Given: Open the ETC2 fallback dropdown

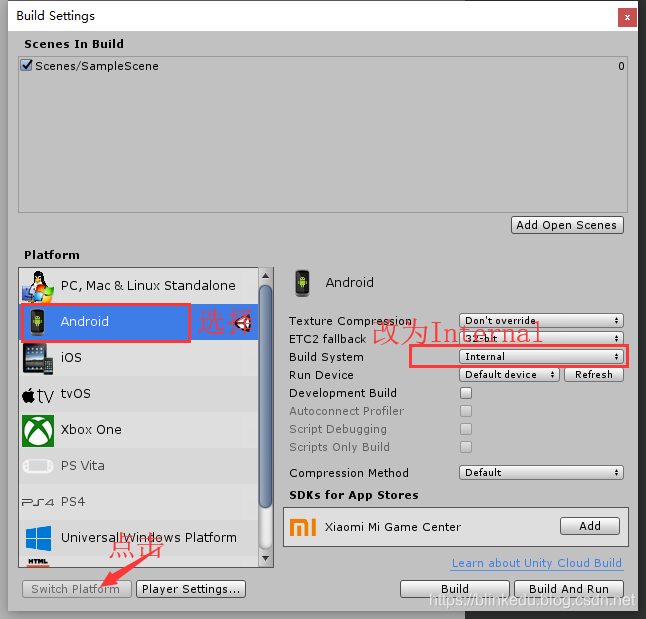Looking at the screenshot, I should click(541, 338).
